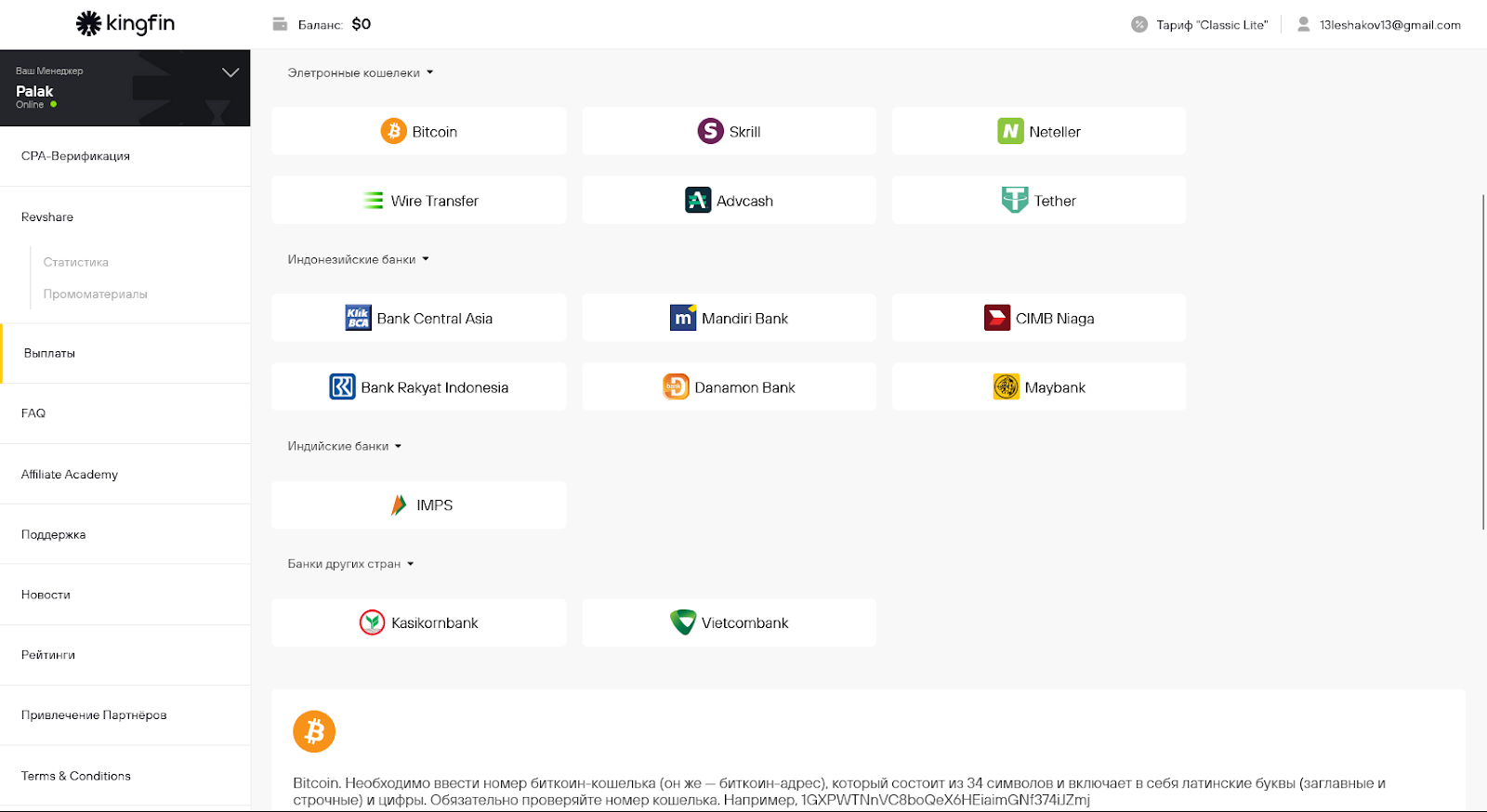Click manager name Palak

[34, 91]
